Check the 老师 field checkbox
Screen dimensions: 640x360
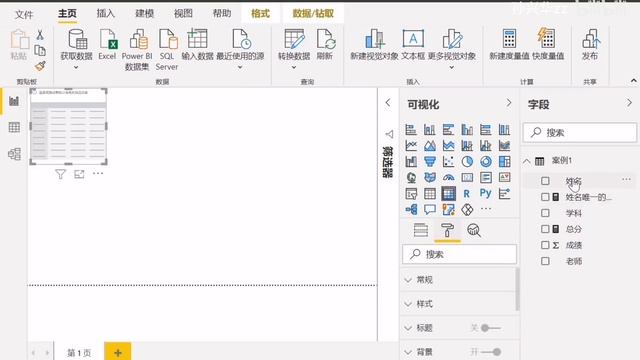(545, 261)
